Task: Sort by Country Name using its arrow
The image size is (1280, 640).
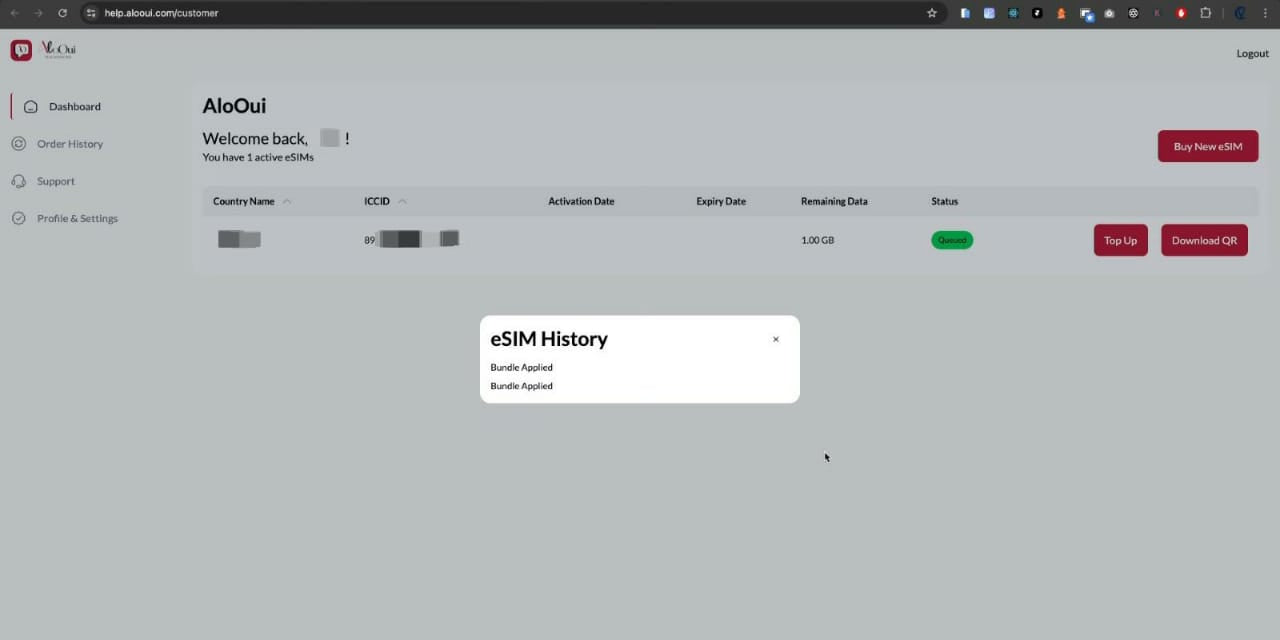Action: (x=287, y=201)
